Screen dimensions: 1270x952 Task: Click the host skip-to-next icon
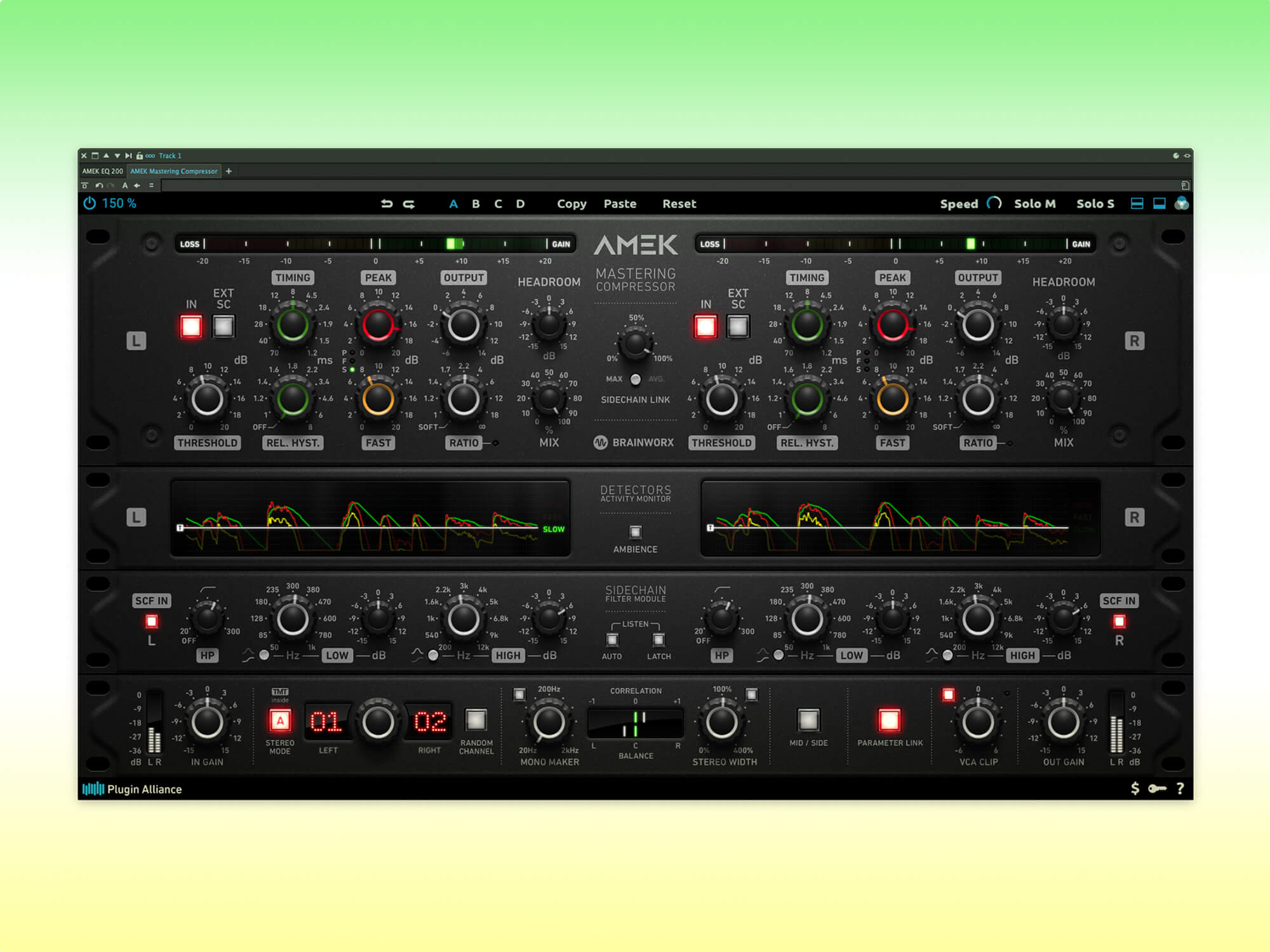pyautogui.click(x=128, y=155)
